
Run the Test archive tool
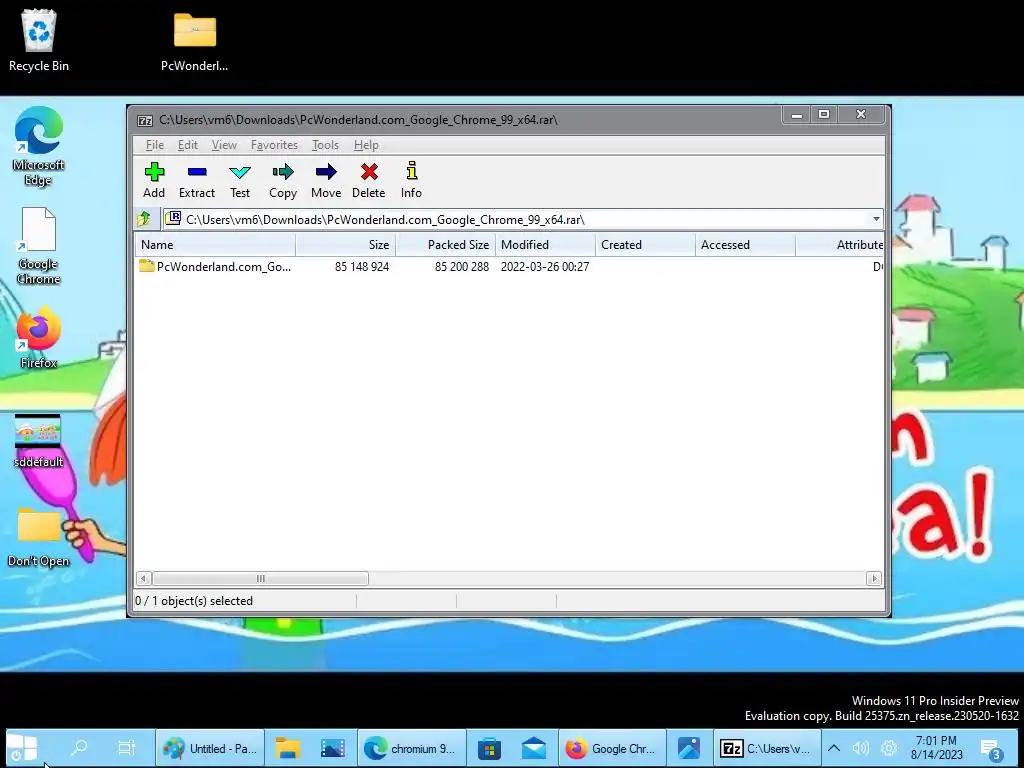240,180
